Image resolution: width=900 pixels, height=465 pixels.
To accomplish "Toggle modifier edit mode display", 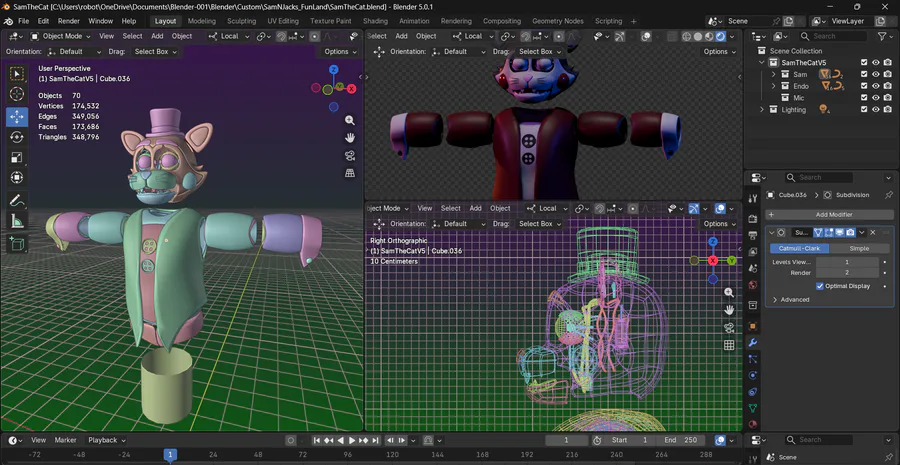I will (829, 232).
